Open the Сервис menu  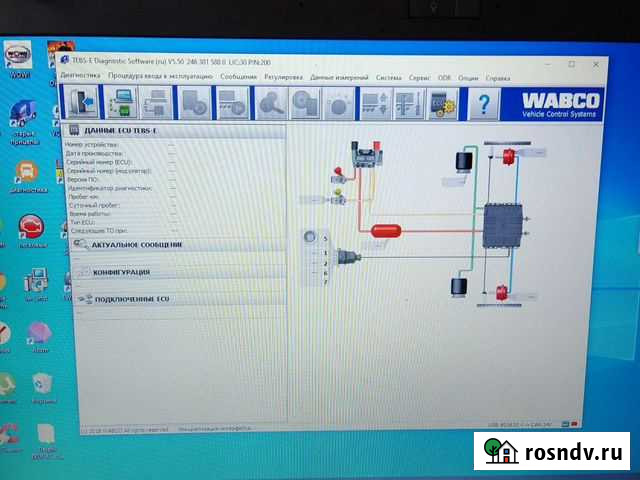(420, 78)
